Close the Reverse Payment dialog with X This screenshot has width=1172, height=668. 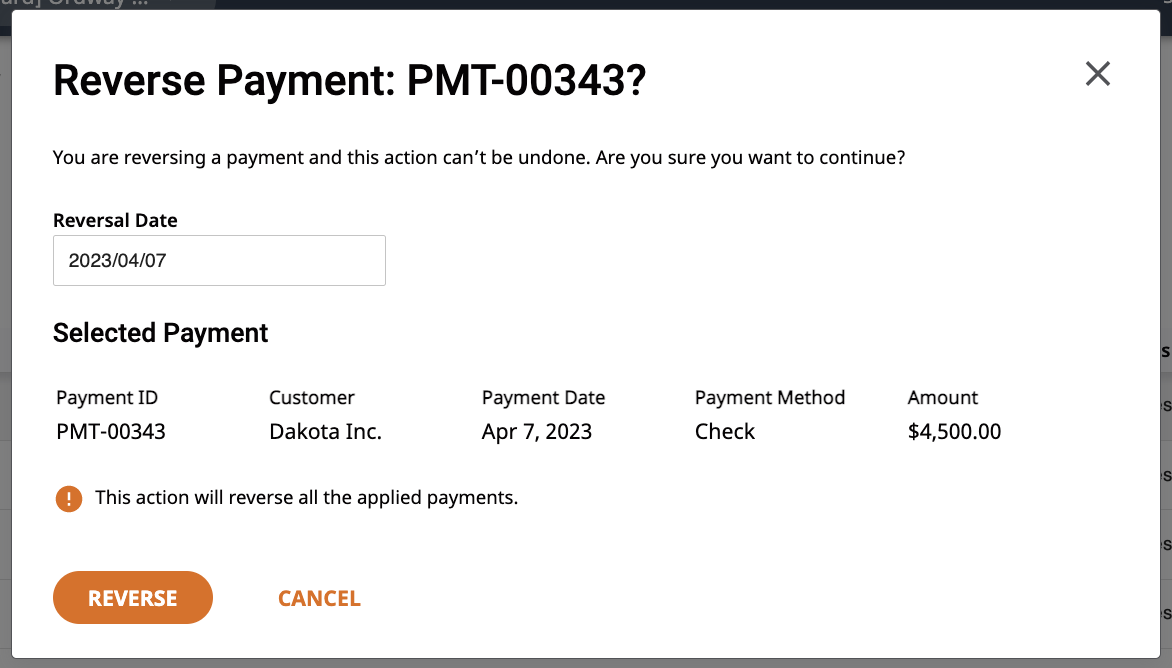(1097, 74)
